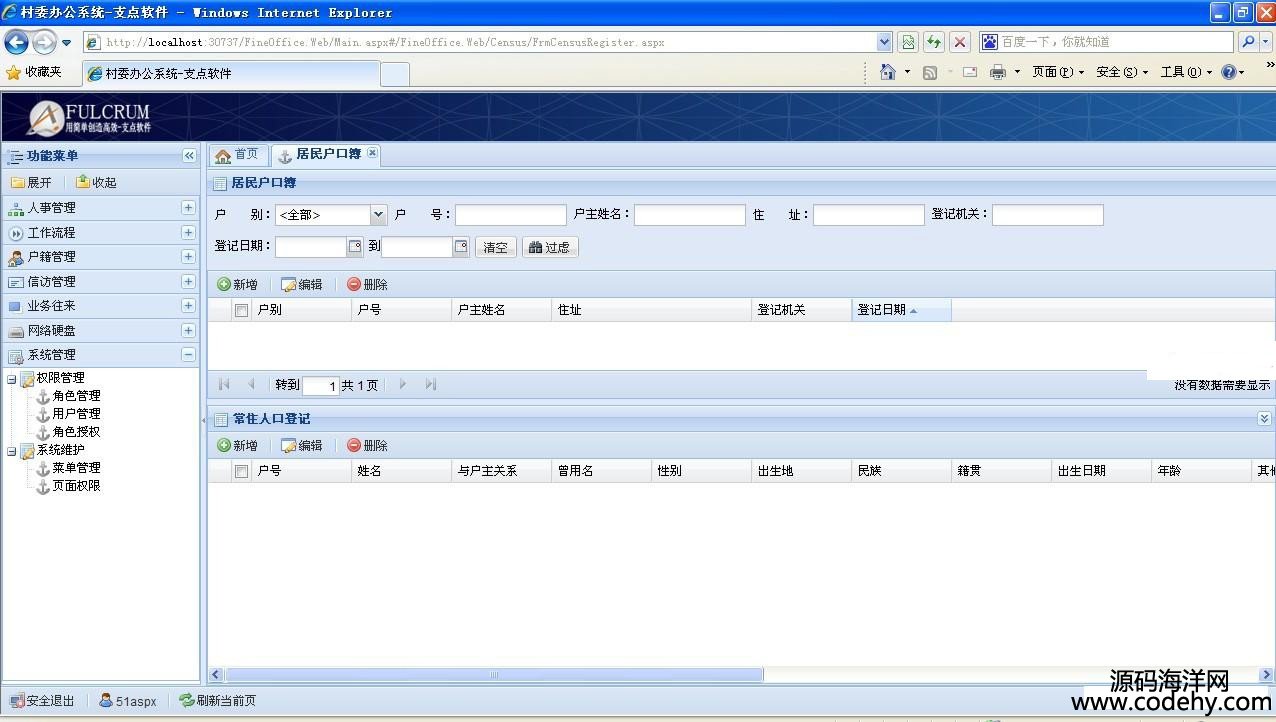This screenshot has height=722, width=1276.
Task: Click 刷新当前页 in bottom bar
Action: [218, 701]
